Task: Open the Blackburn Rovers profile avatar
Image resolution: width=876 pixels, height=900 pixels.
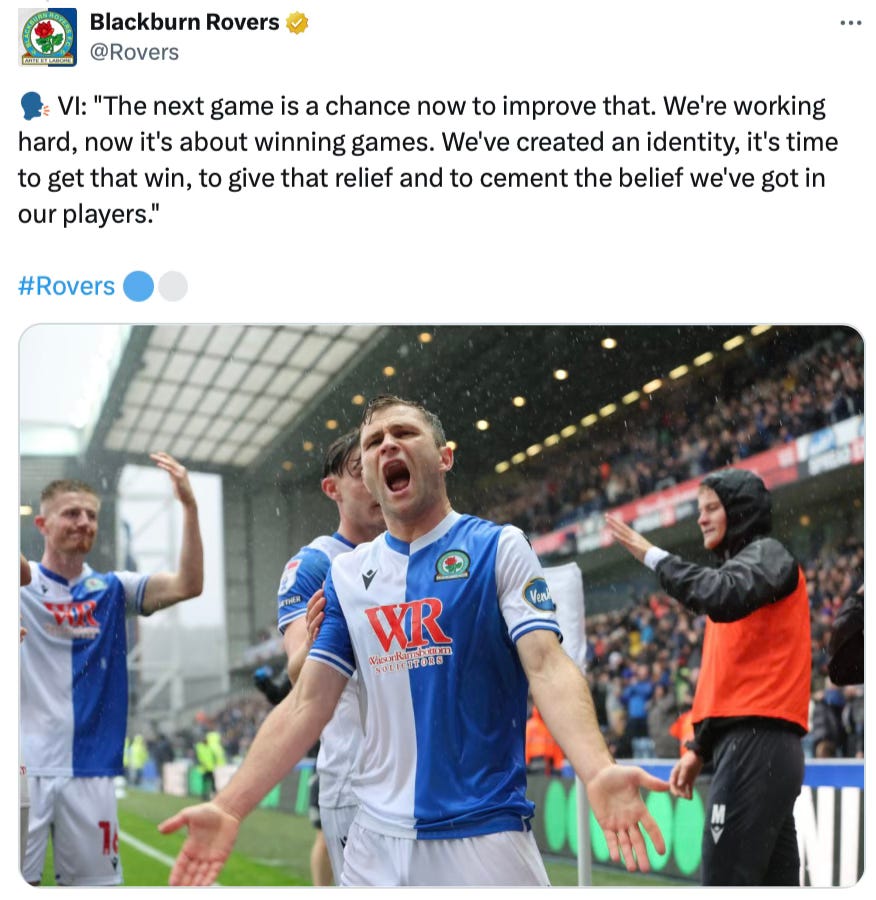Action: pos(47,37)
